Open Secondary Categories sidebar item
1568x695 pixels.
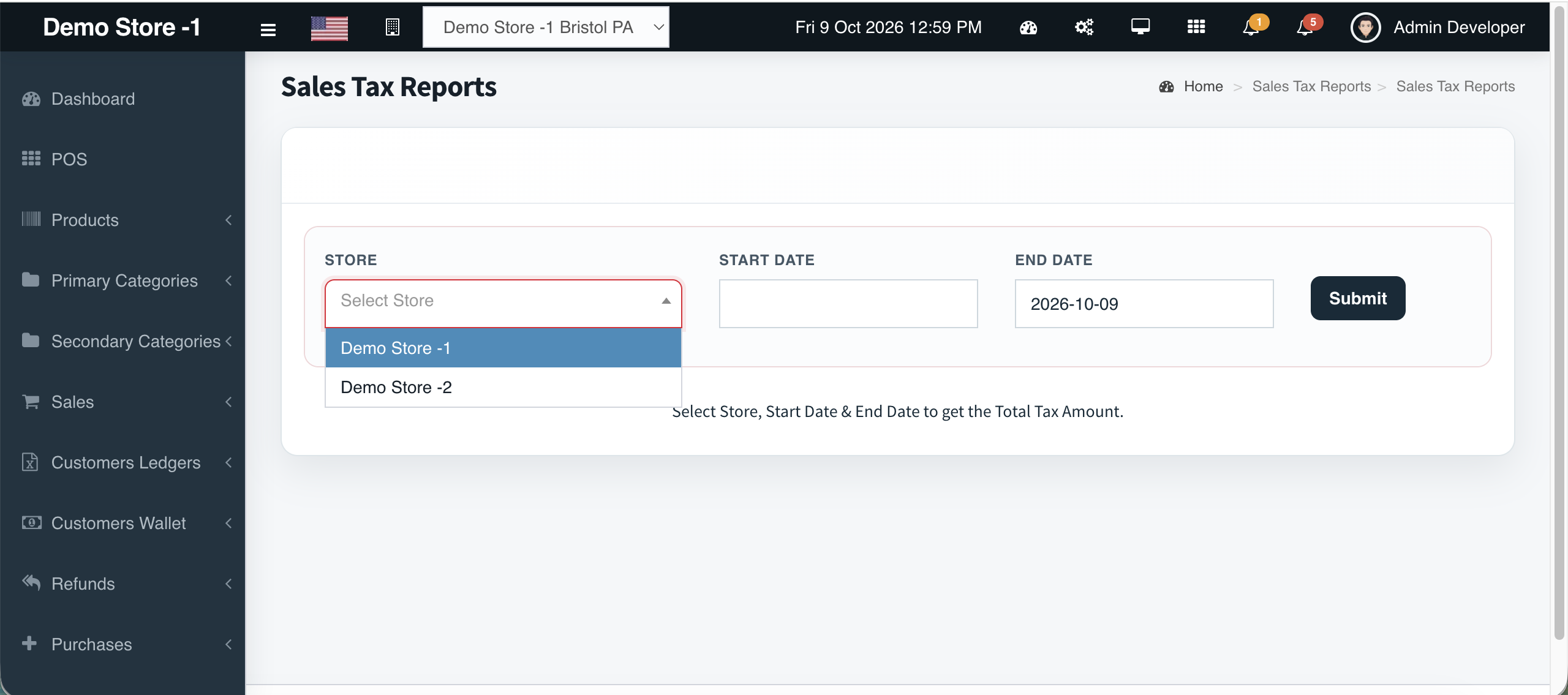123,341
